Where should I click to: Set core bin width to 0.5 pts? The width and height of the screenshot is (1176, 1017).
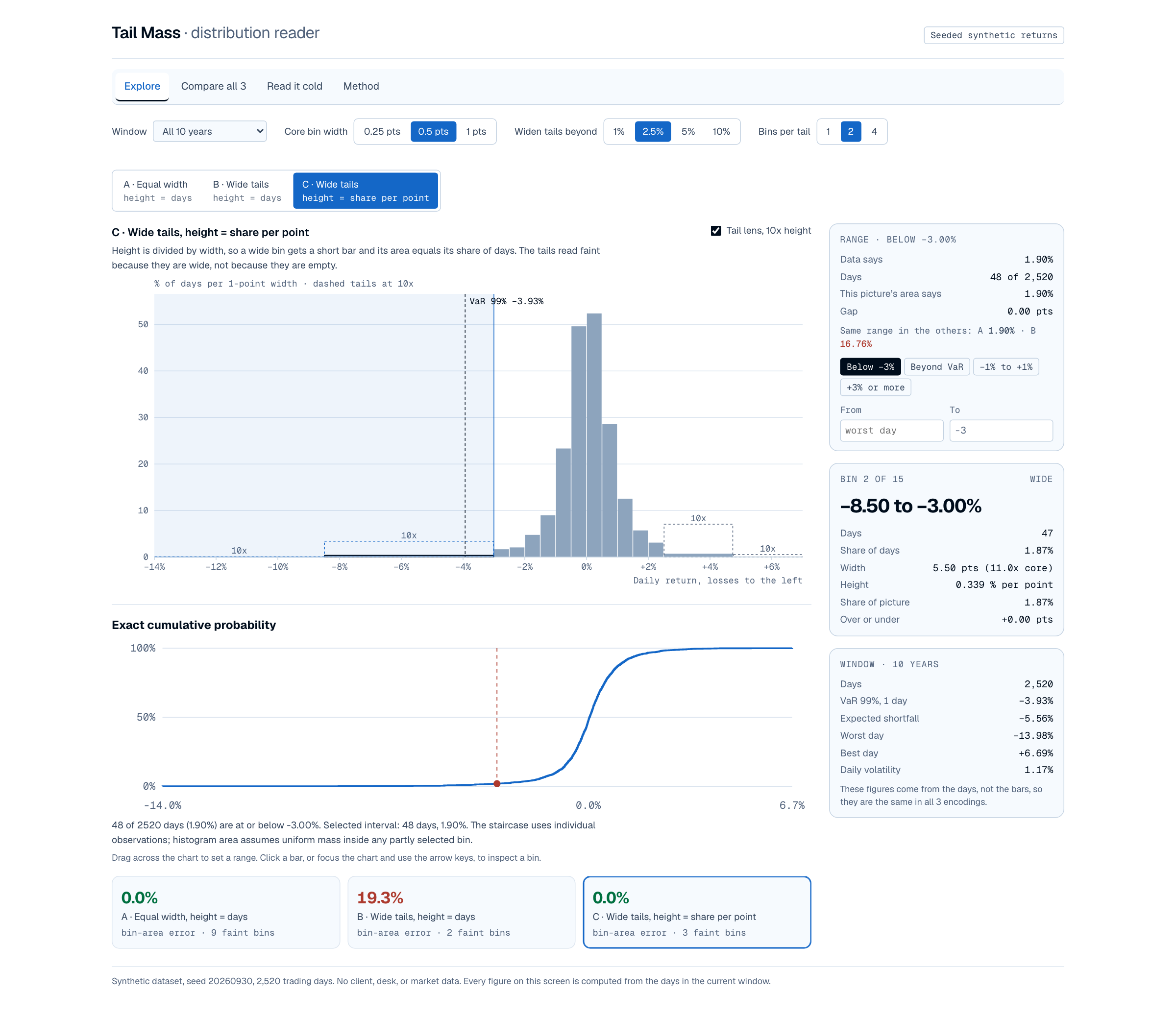click(433, 131)
